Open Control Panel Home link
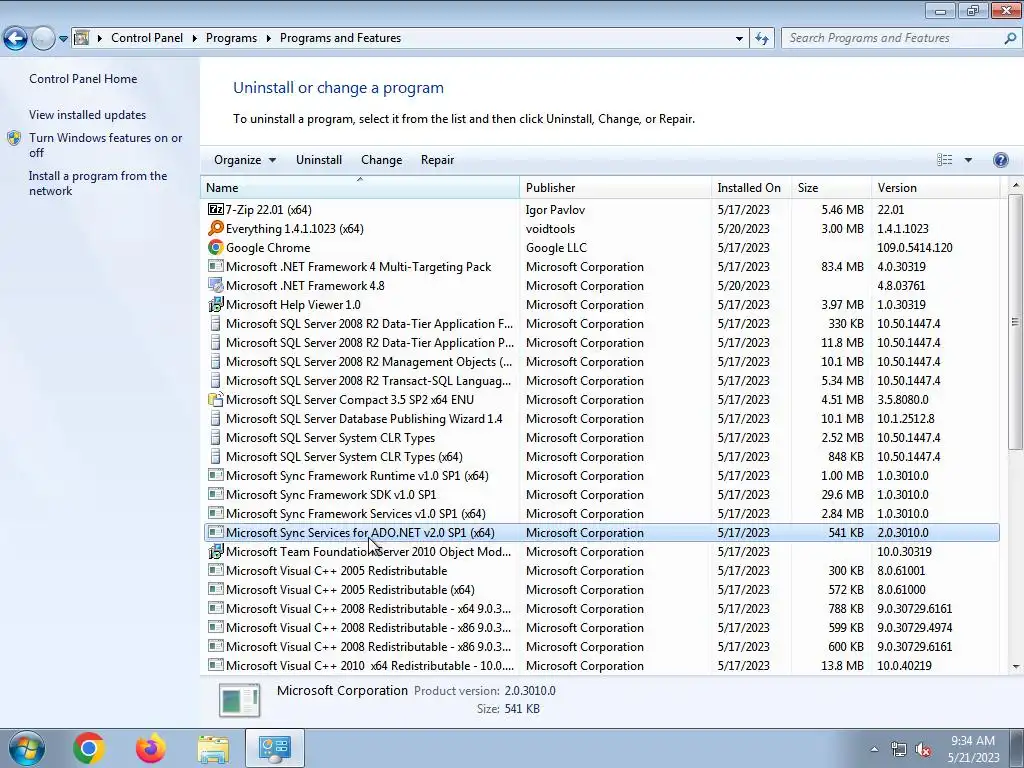The height and width of the screenshot is (768, 1024). (x=83, y=79)
